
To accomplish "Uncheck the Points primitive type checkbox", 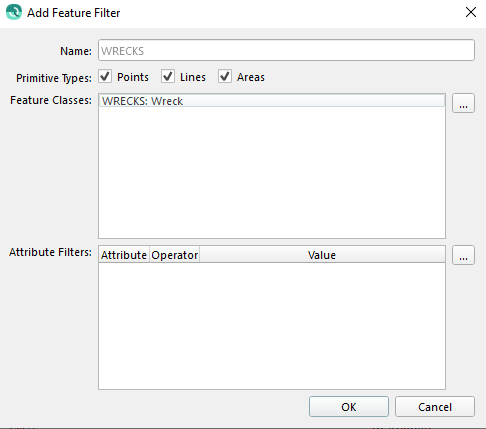I will tap(105, 77).
